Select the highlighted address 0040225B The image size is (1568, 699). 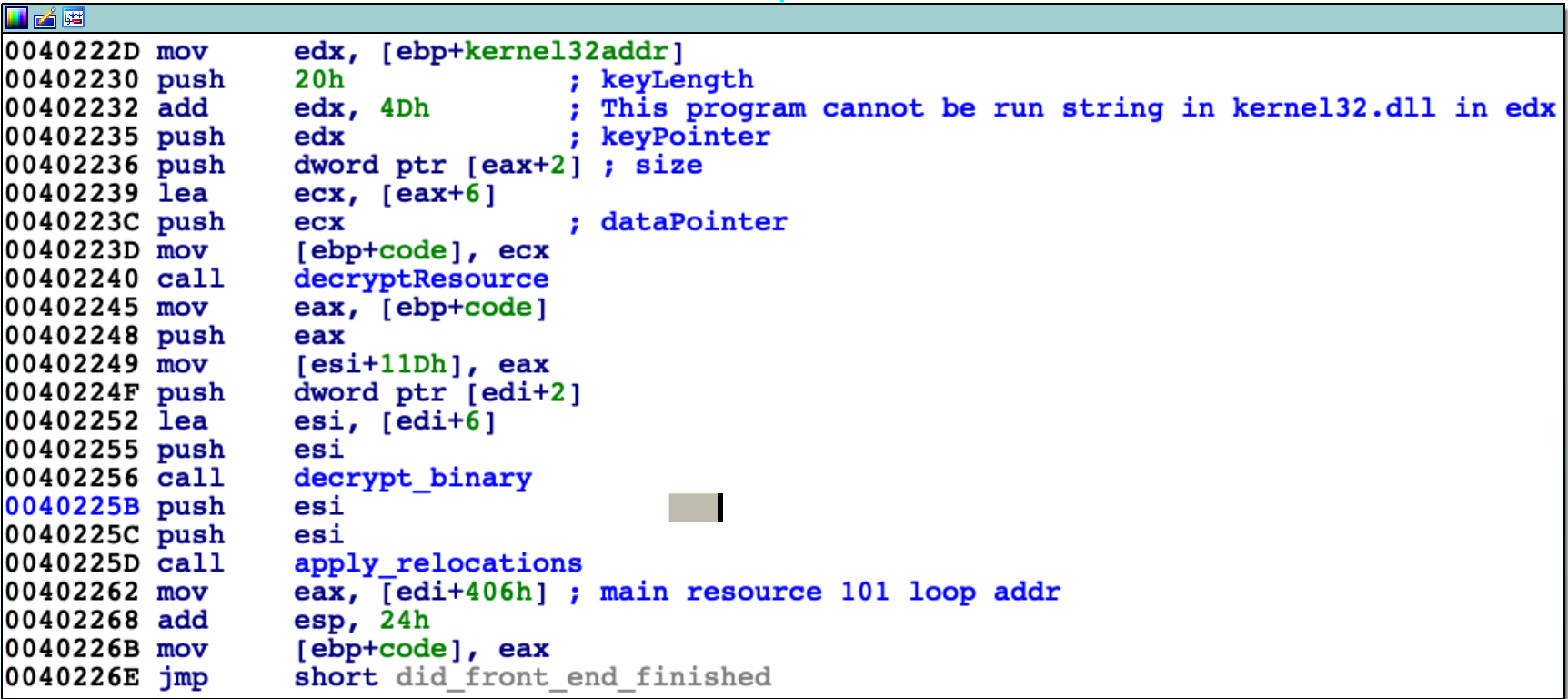(72, 506)
